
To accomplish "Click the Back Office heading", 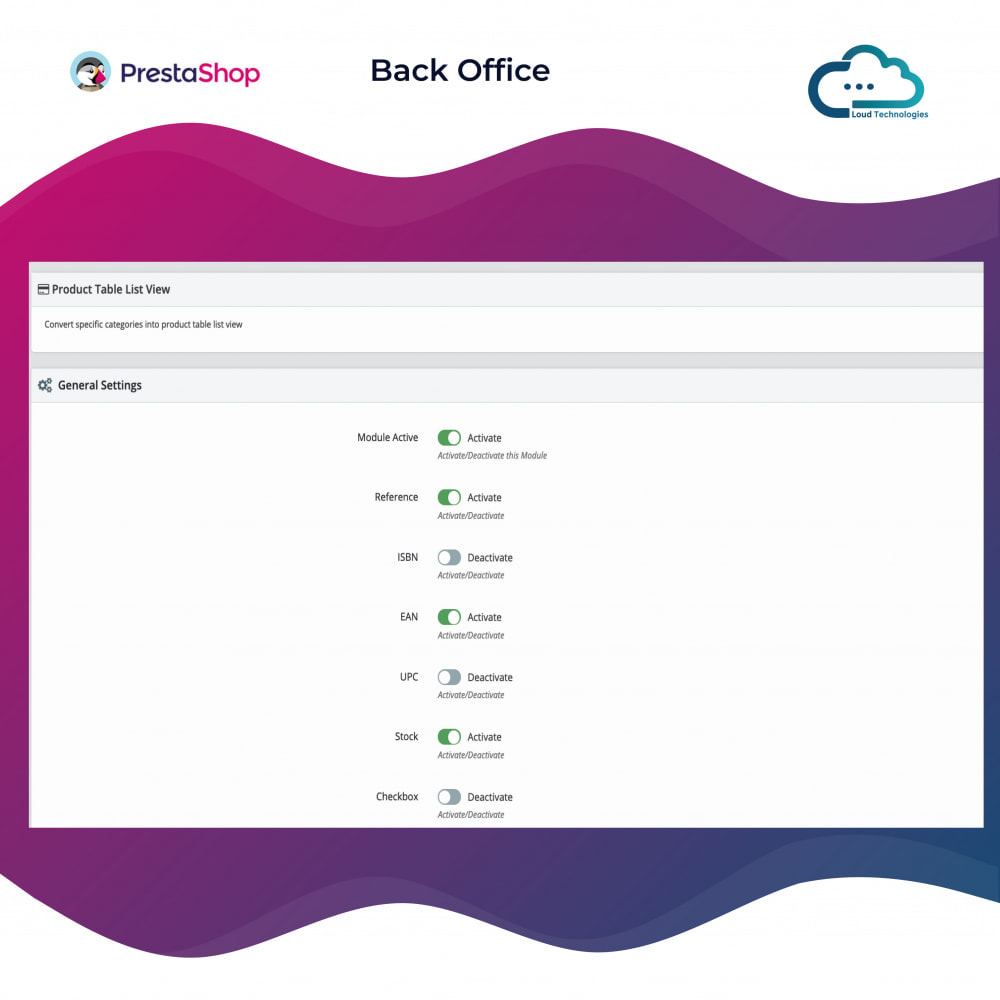I will pos(459,70).
